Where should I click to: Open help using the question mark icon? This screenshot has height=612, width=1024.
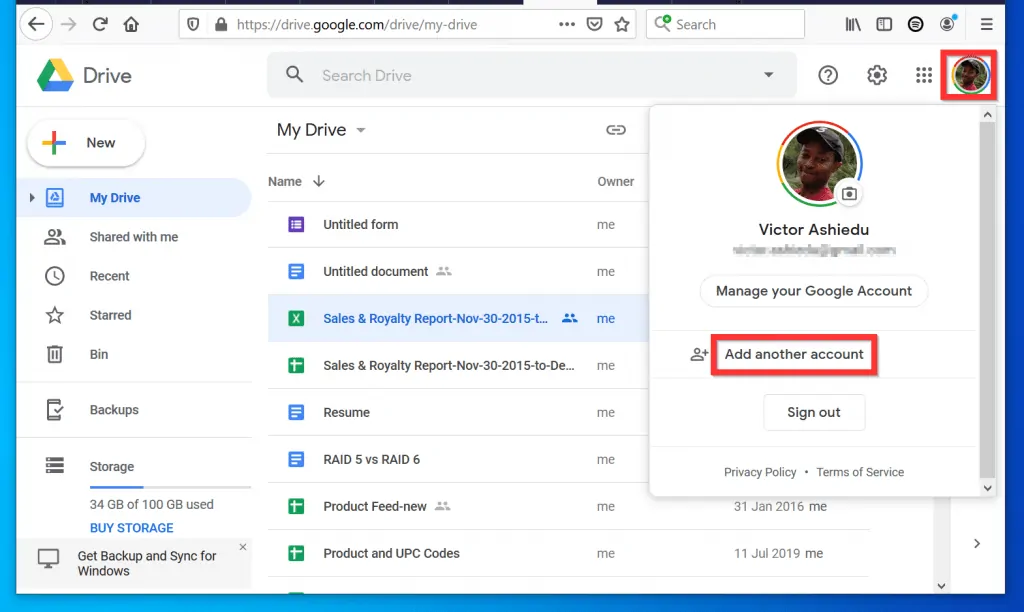point(829,75)
